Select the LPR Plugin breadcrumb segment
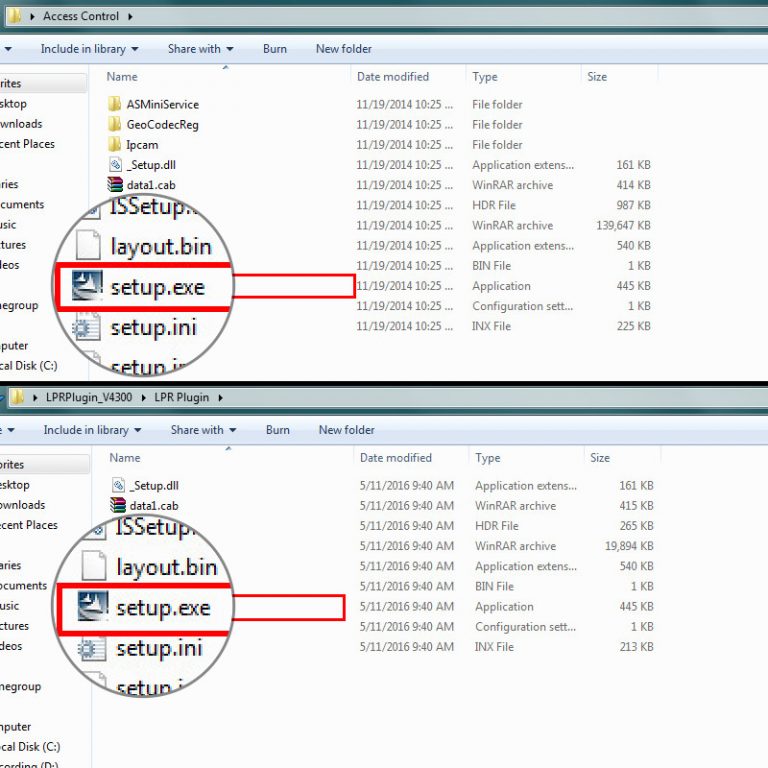The image size is (768, 768). [182, 397]
